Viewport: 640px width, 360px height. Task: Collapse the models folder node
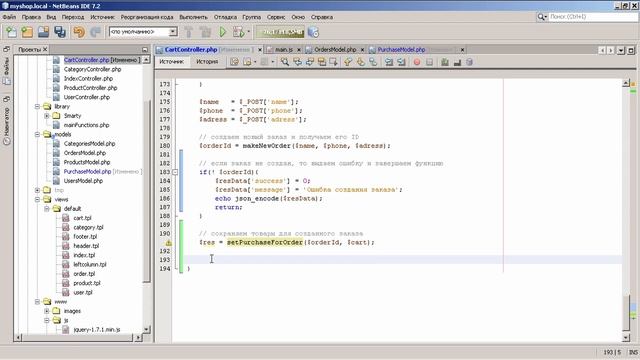coord(37,134)
